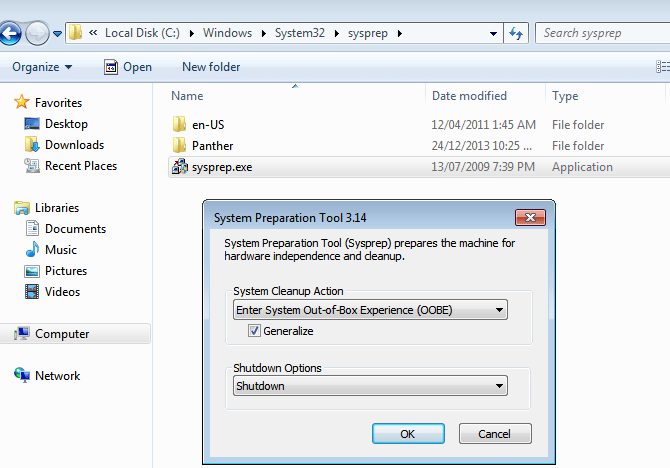
Task: Click the Search sysprep field
Action: click(595, 33)
